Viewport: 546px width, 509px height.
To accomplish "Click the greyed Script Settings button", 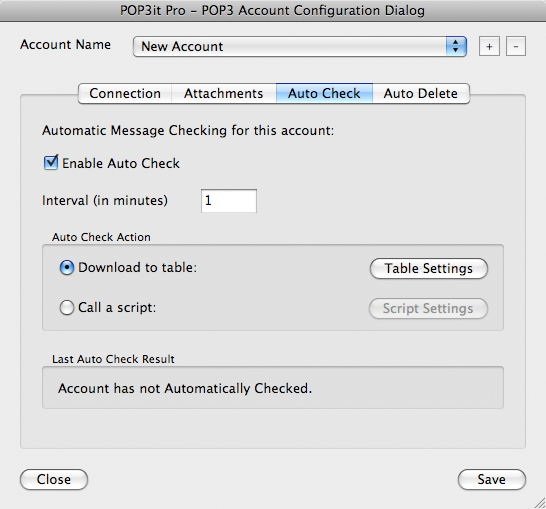I will 428,308.
